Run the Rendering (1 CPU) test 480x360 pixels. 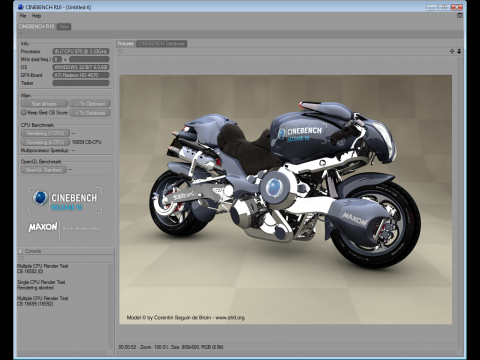point(45,133)
